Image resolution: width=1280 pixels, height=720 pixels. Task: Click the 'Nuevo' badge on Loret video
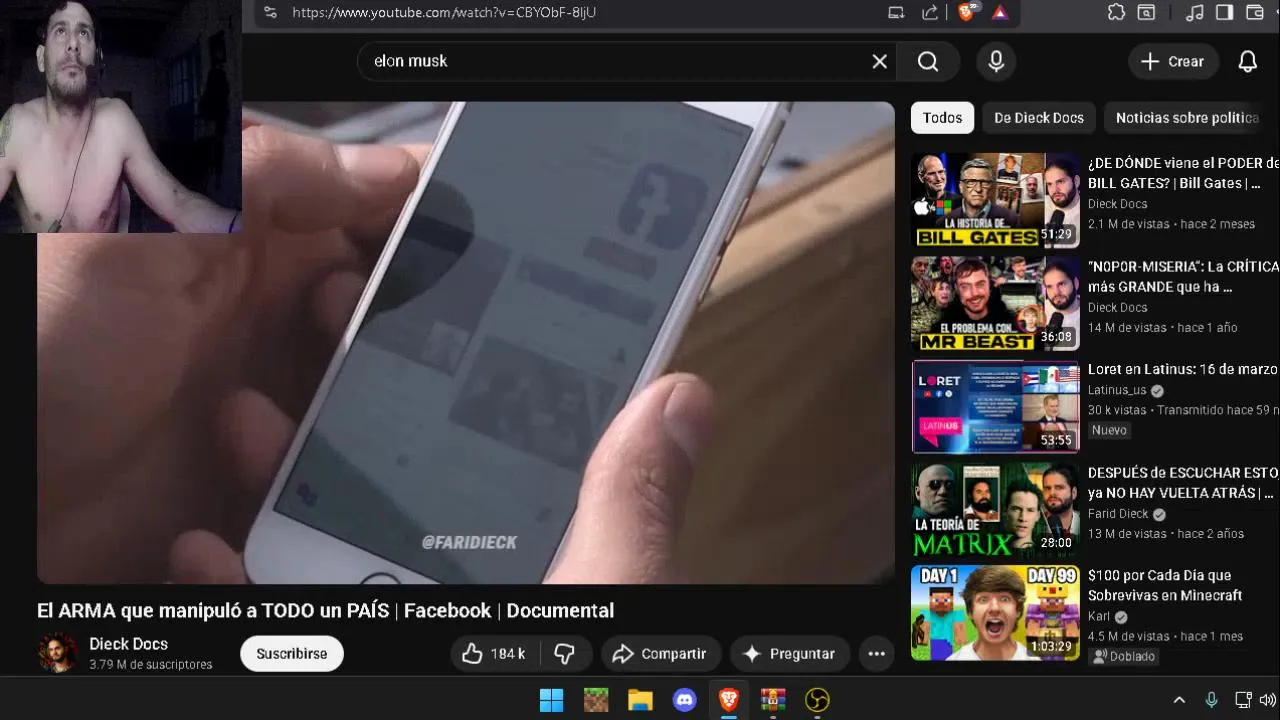[1109, 430]
